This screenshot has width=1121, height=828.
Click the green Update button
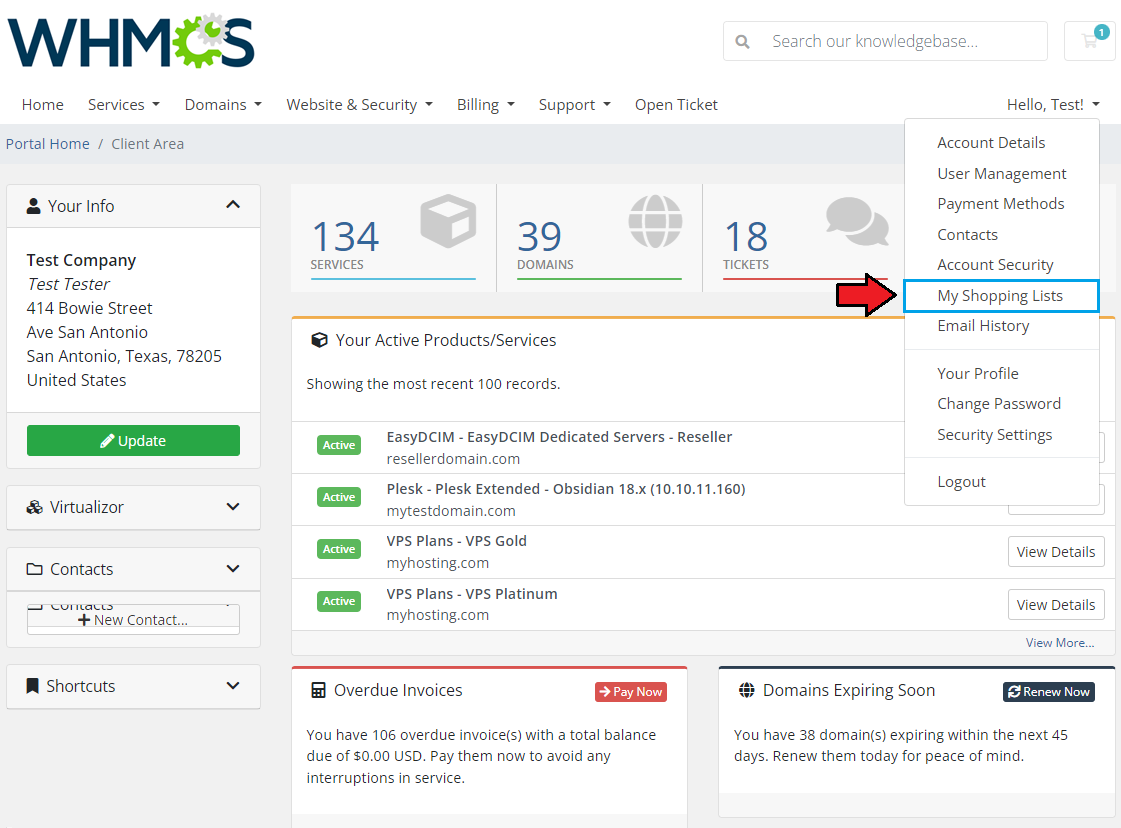coord(134,440)
